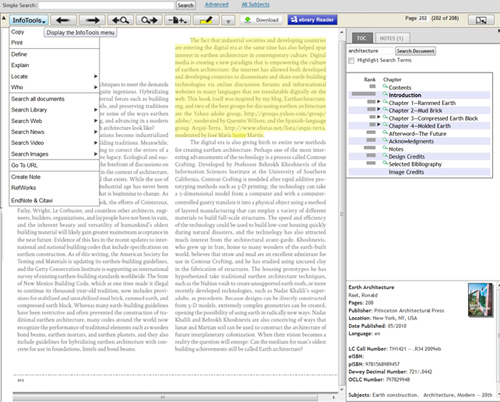Open Chapter 4–Molded Earth entry
Viewport: 500px width, 402px height.
[420, 126]
